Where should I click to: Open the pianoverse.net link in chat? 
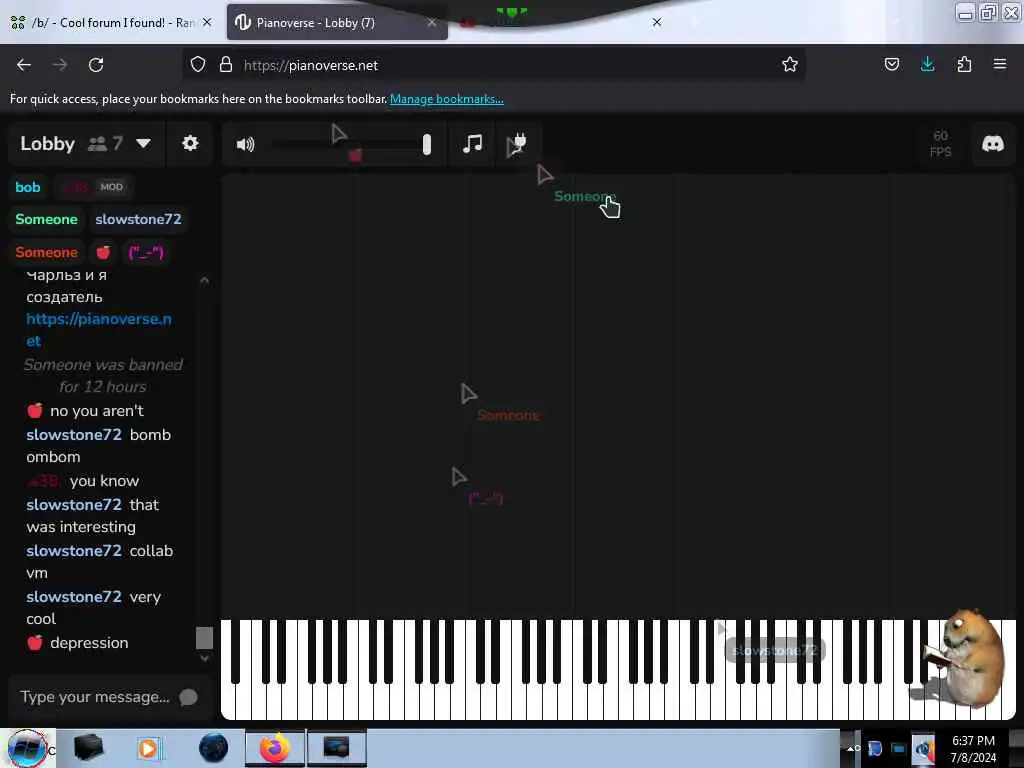(99, 330)
